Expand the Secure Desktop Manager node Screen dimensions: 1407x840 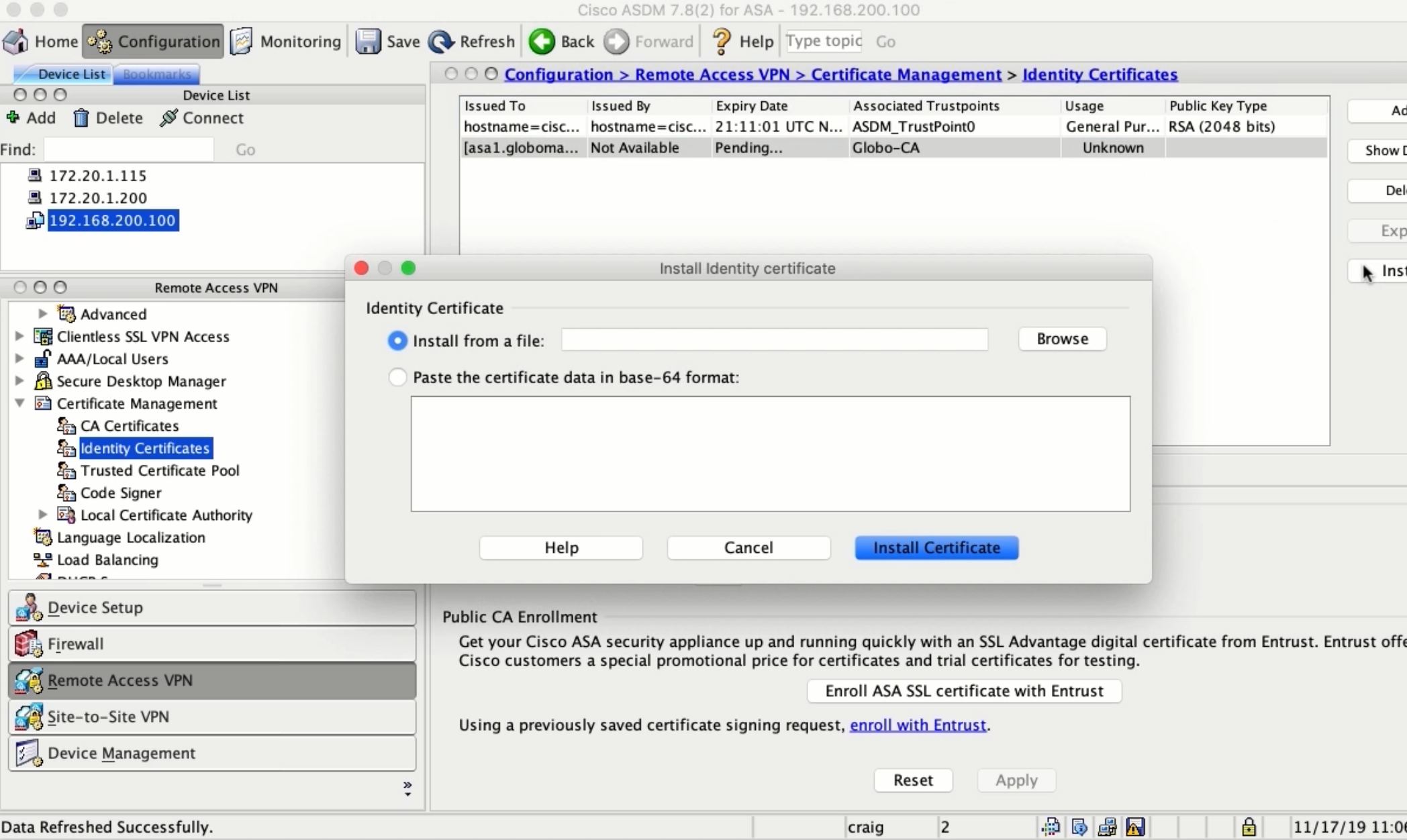[x=19, y=380]
